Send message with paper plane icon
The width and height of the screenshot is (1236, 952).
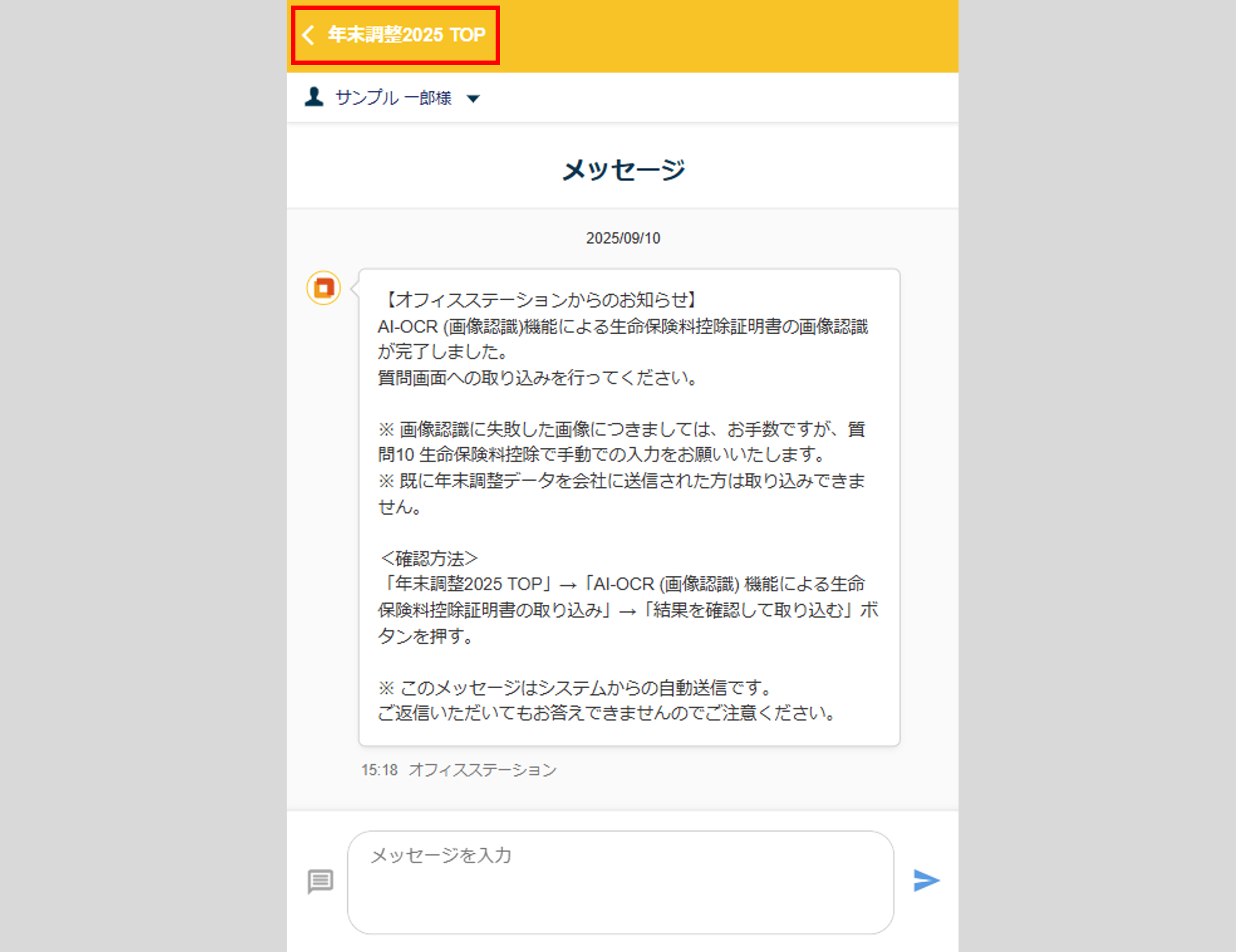(926, 880)
